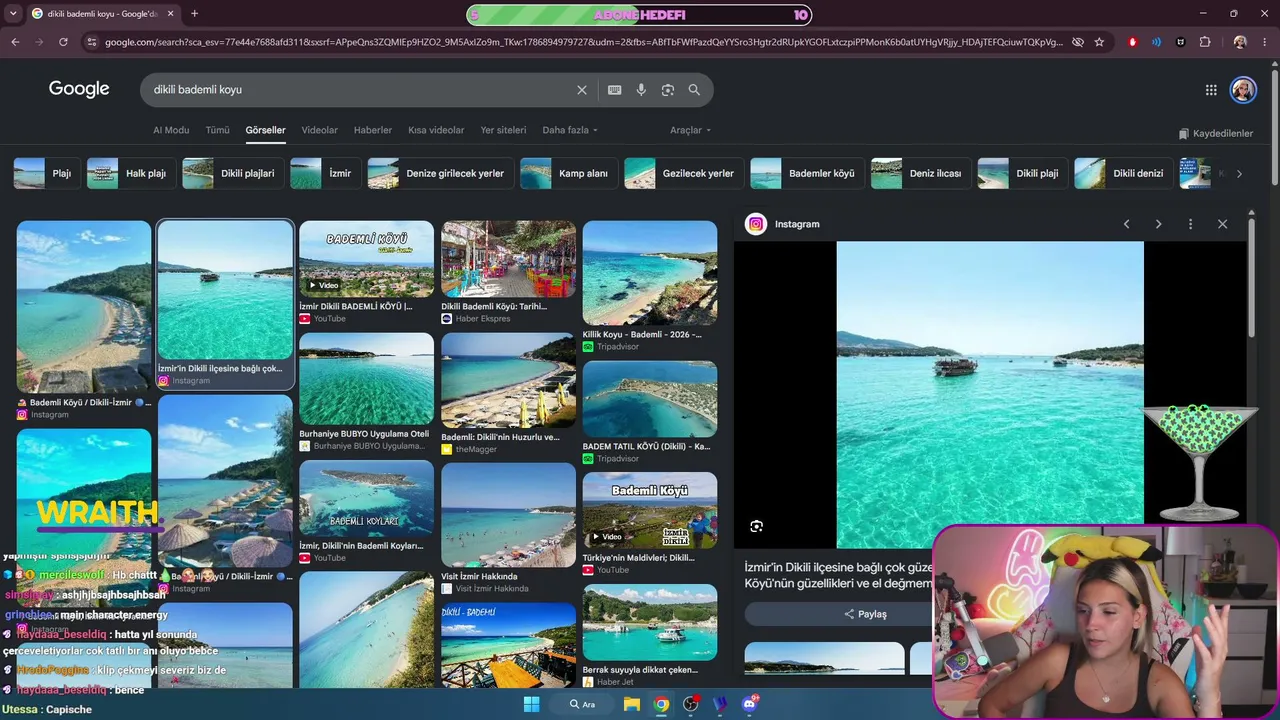Open the Google apps grid
This screenshot has height=720, width=1280.
pos(1211,90)
